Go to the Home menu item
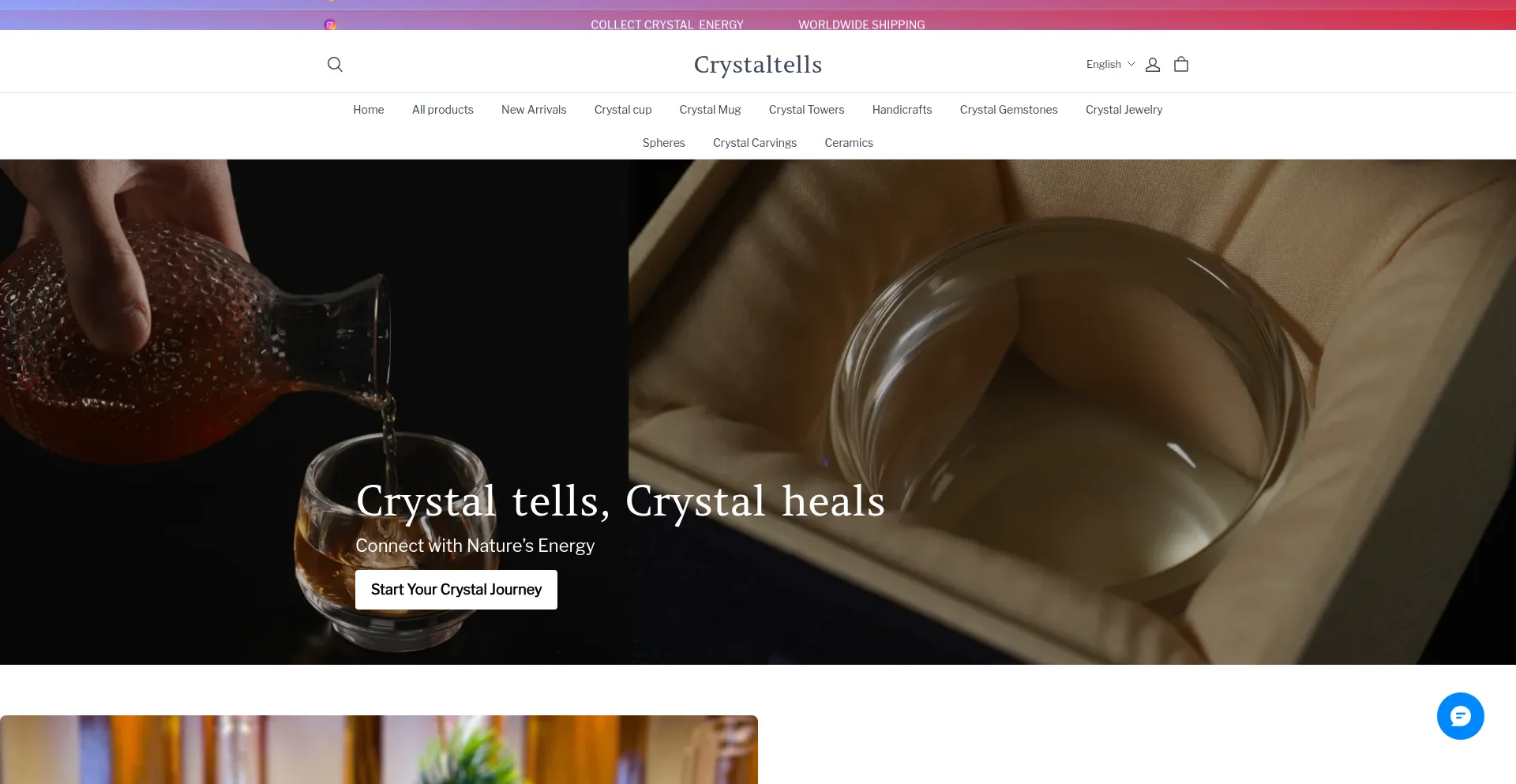This screenshot has height=784, width=1516. click(369, 110)
